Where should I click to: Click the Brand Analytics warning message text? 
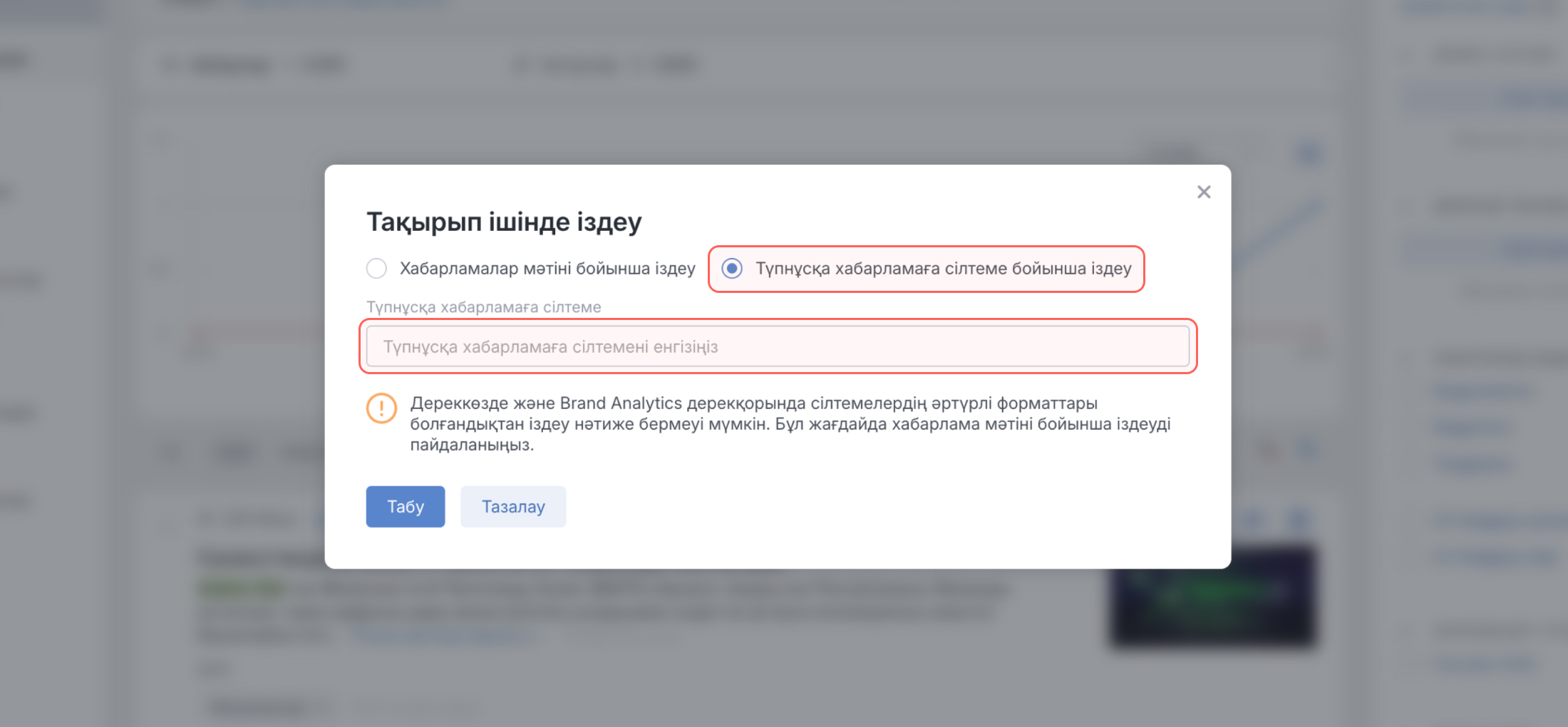pos(790,424)
